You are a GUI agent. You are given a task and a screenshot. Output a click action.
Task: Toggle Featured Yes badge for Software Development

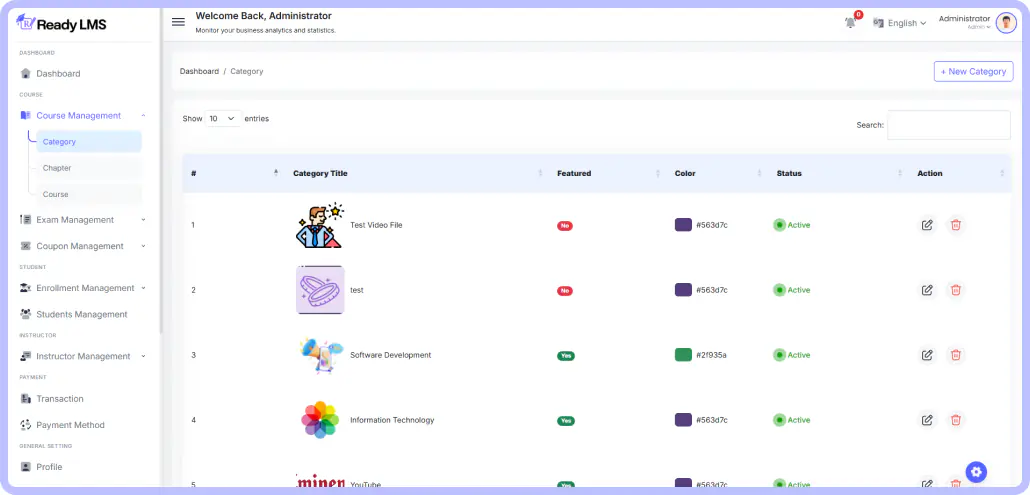pyautogui.click(x=566, y=356)
